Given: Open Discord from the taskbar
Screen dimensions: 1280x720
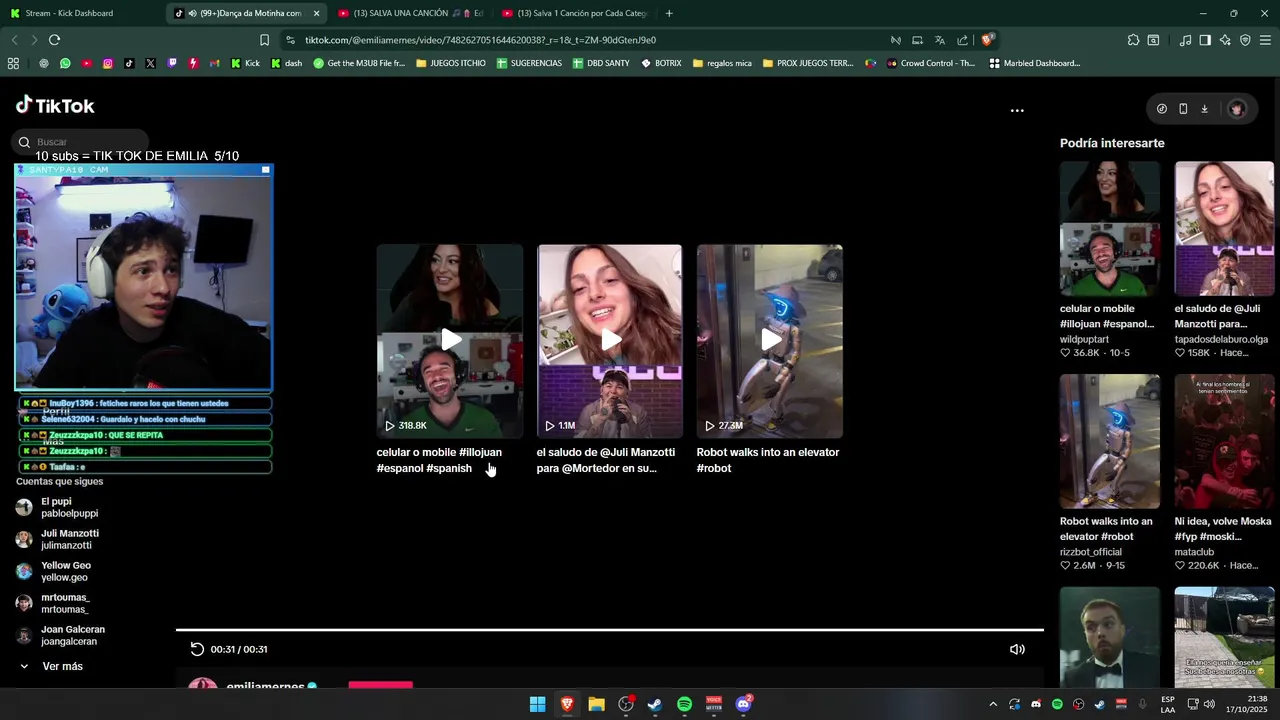Looking at the screenshot, I should point(743,704).
